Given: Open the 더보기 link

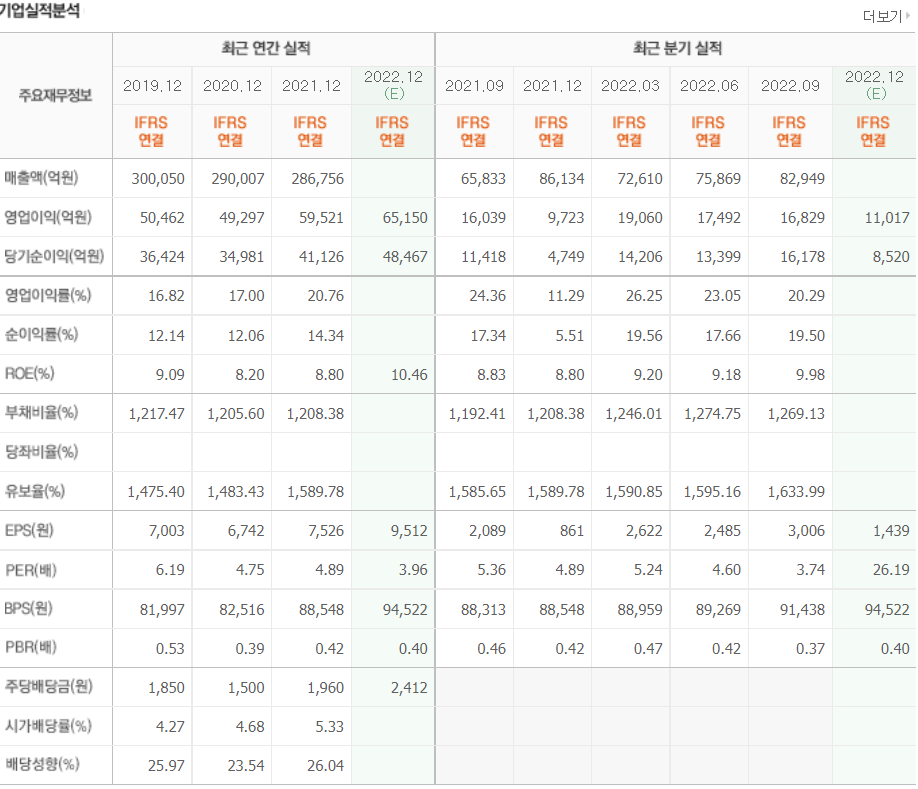Looking at the screenshot, I should pyautogui.click(x=886, y=16).
